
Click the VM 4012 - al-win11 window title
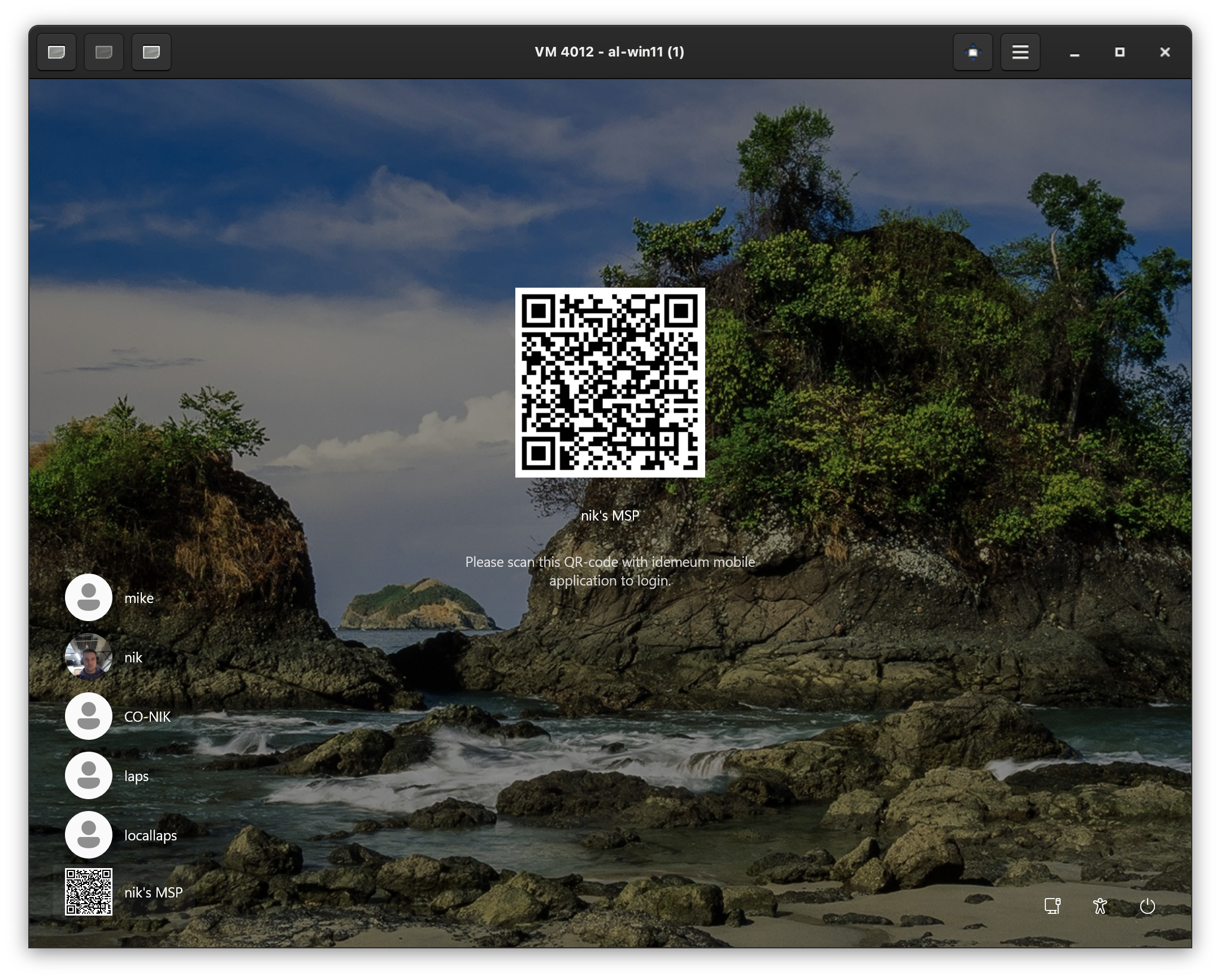609,52
